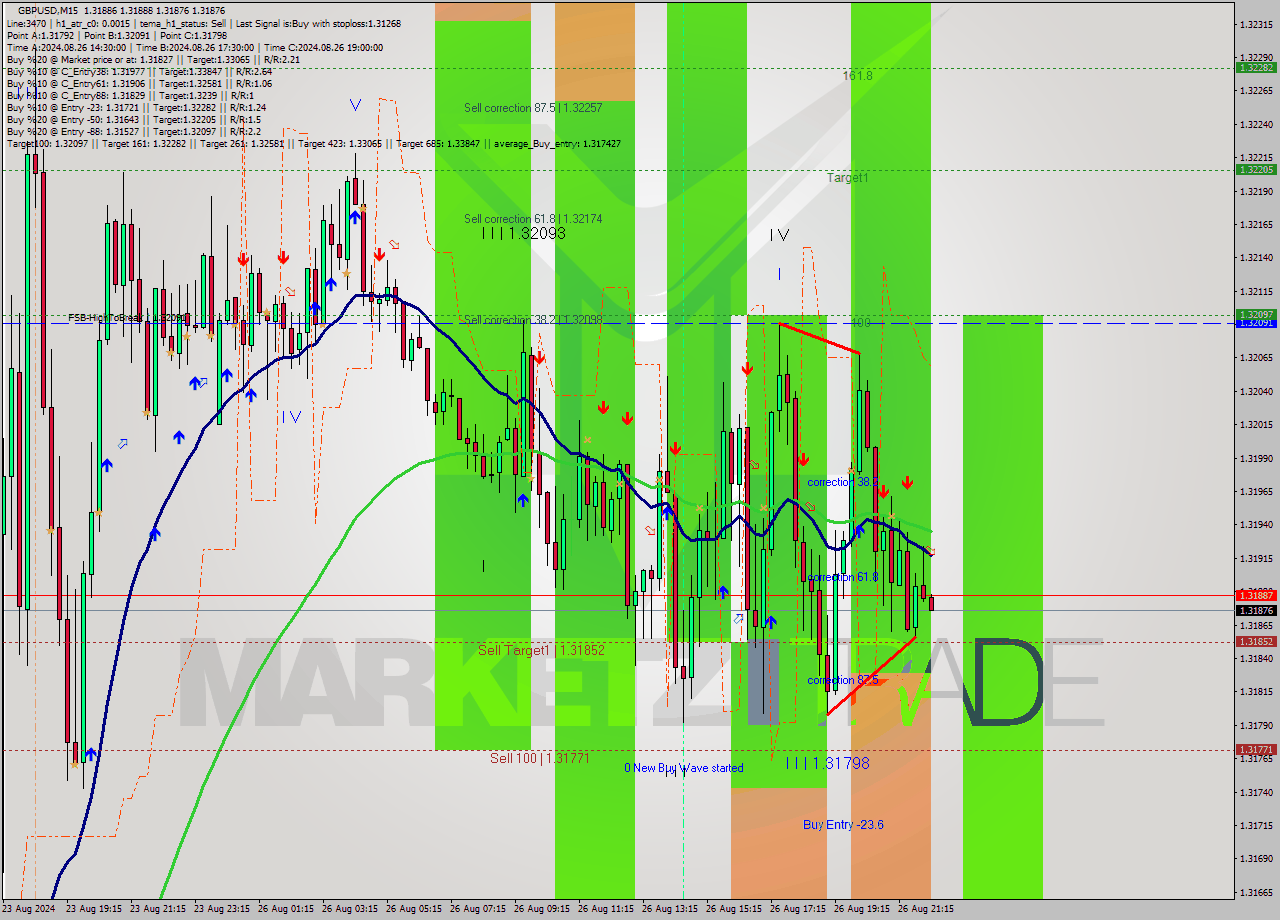Click the green 1.32282 price tag
Image resolution: width=1280 pixels, height=920 pixels.
[1256, 67]
